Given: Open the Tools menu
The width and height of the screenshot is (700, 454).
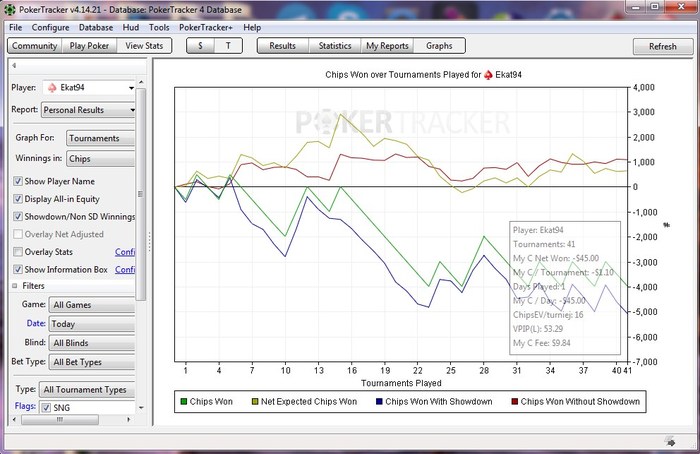Looking at the screenshot, I should coord(159,28).
